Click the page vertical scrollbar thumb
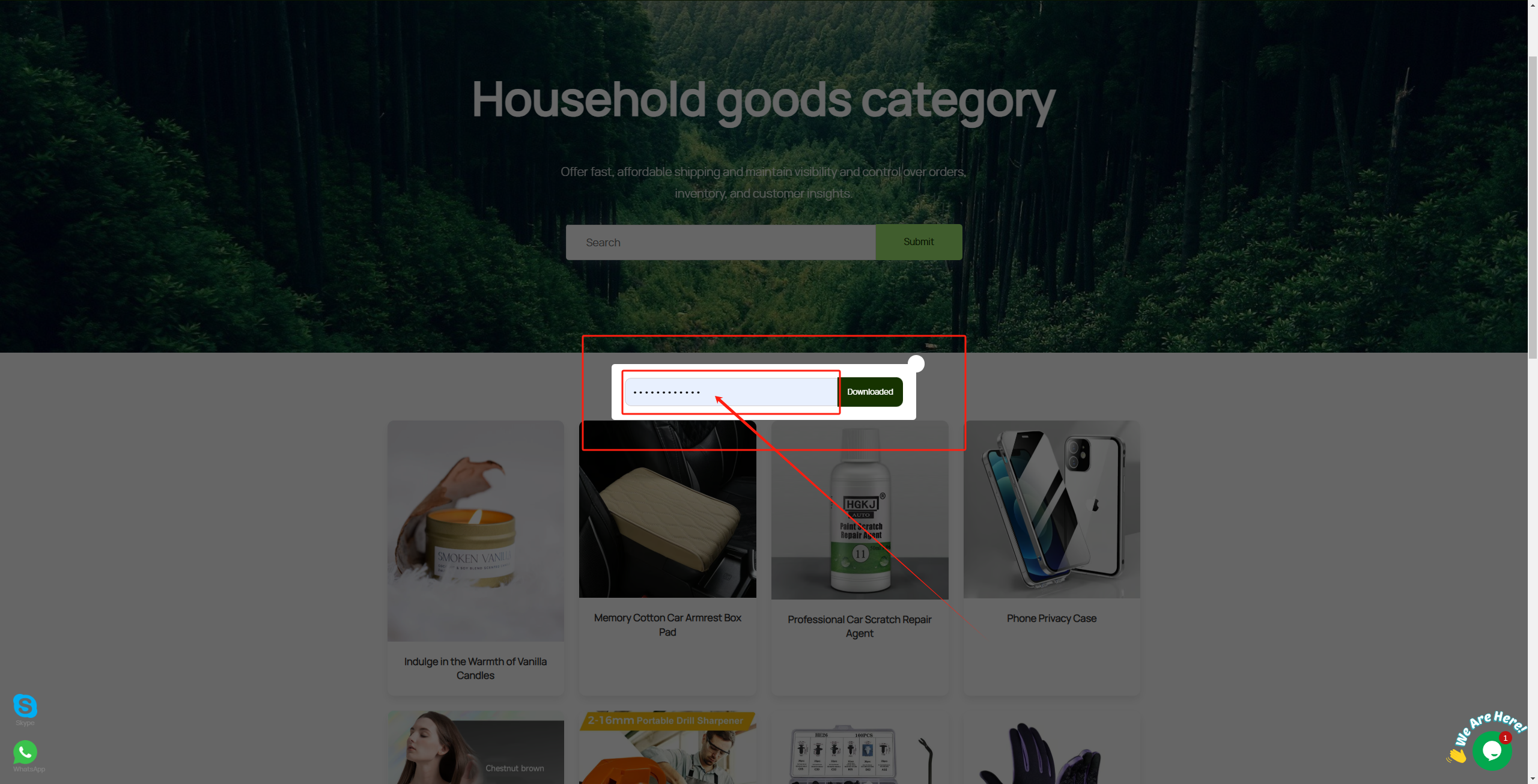The width and height of the screenshot is (1538, 784). [x=1533, y=207]
